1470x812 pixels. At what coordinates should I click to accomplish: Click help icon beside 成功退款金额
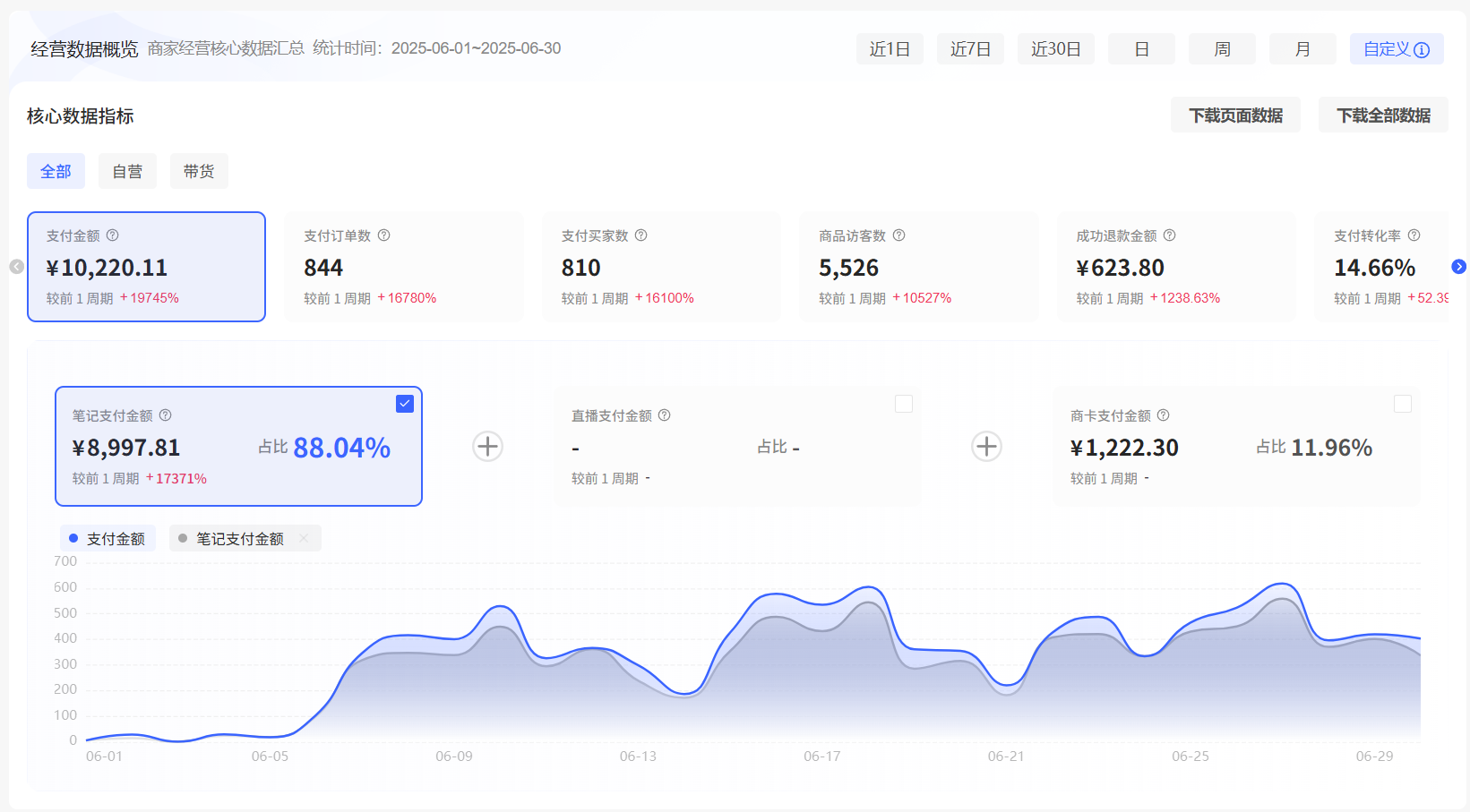1169,235
